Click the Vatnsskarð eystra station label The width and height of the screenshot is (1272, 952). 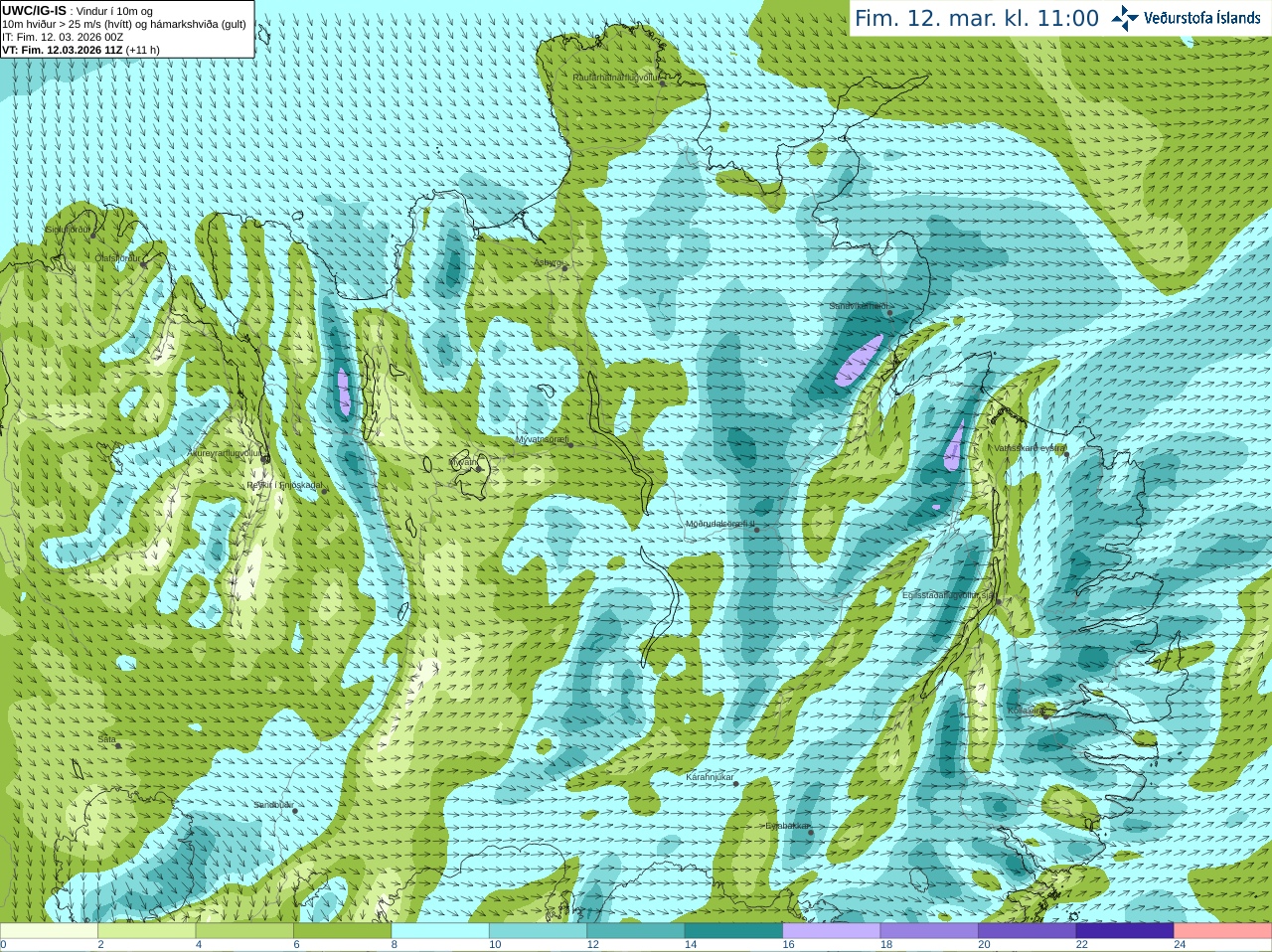coord(1031,448)
